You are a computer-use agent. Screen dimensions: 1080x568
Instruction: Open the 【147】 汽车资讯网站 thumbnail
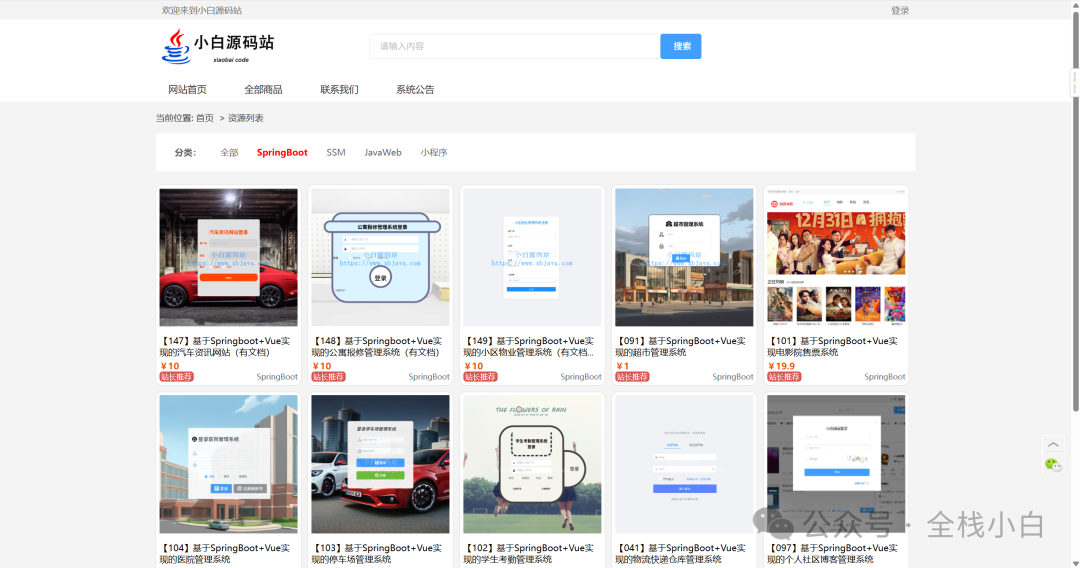(229, 257)
